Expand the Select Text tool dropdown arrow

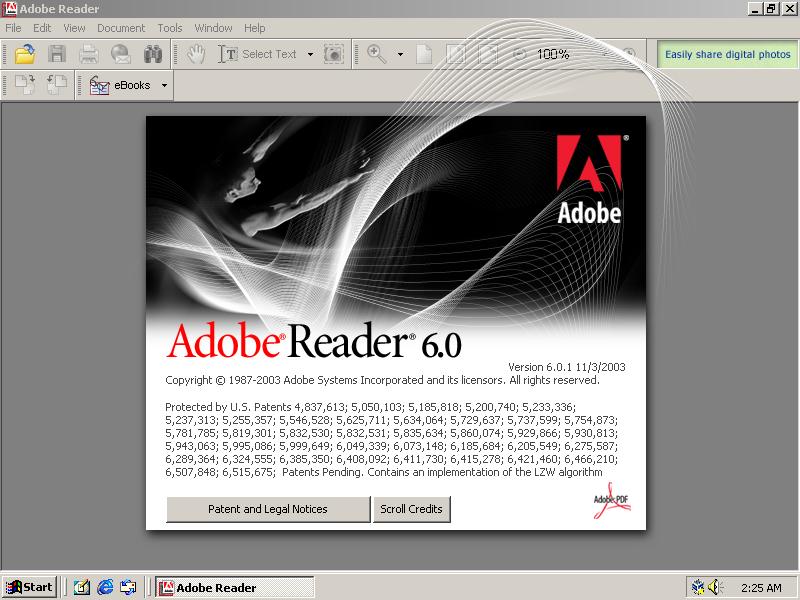[x=310, y=54]
